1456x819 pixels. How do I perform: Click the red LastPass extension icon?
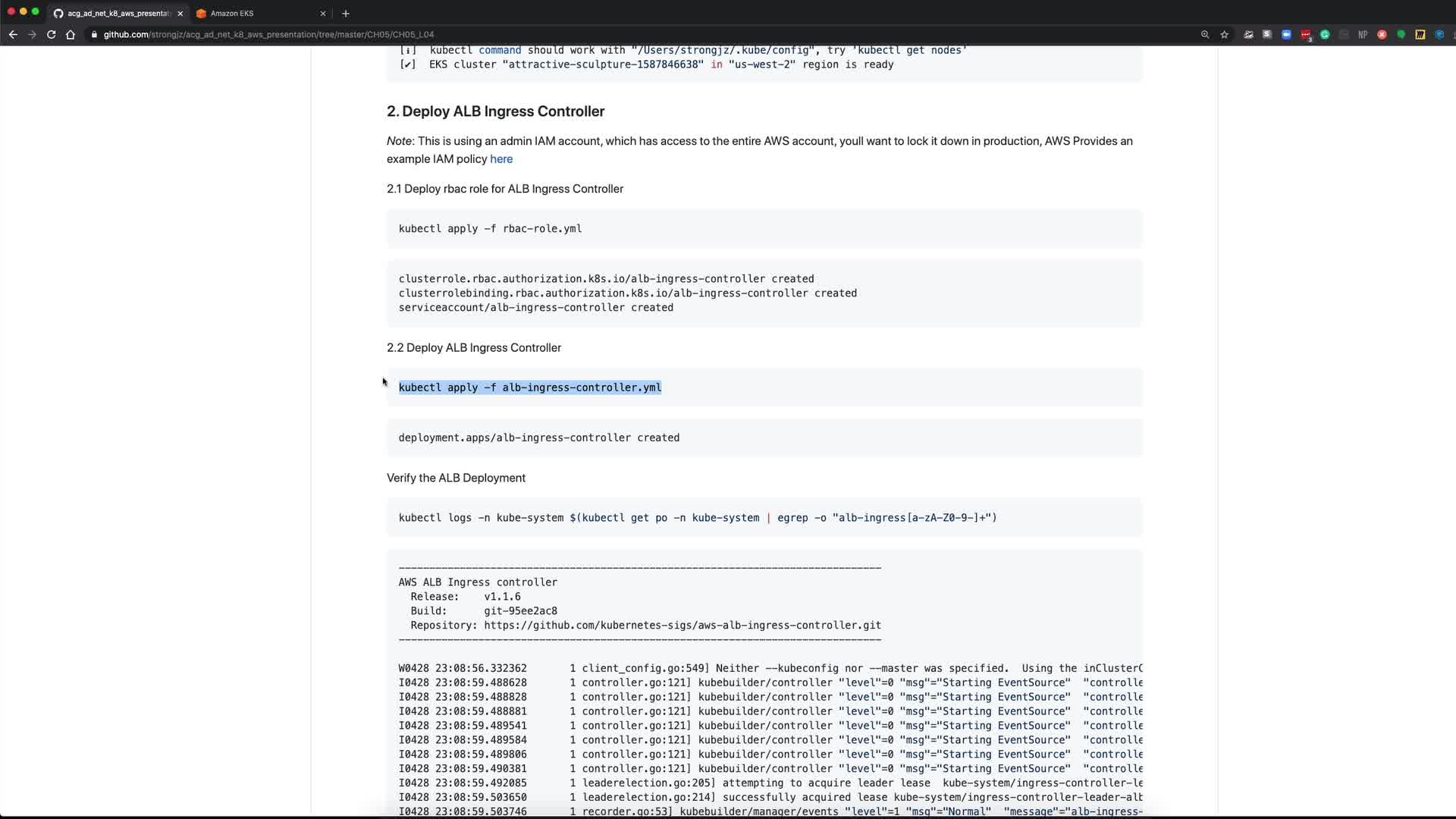click(1305, 34)
